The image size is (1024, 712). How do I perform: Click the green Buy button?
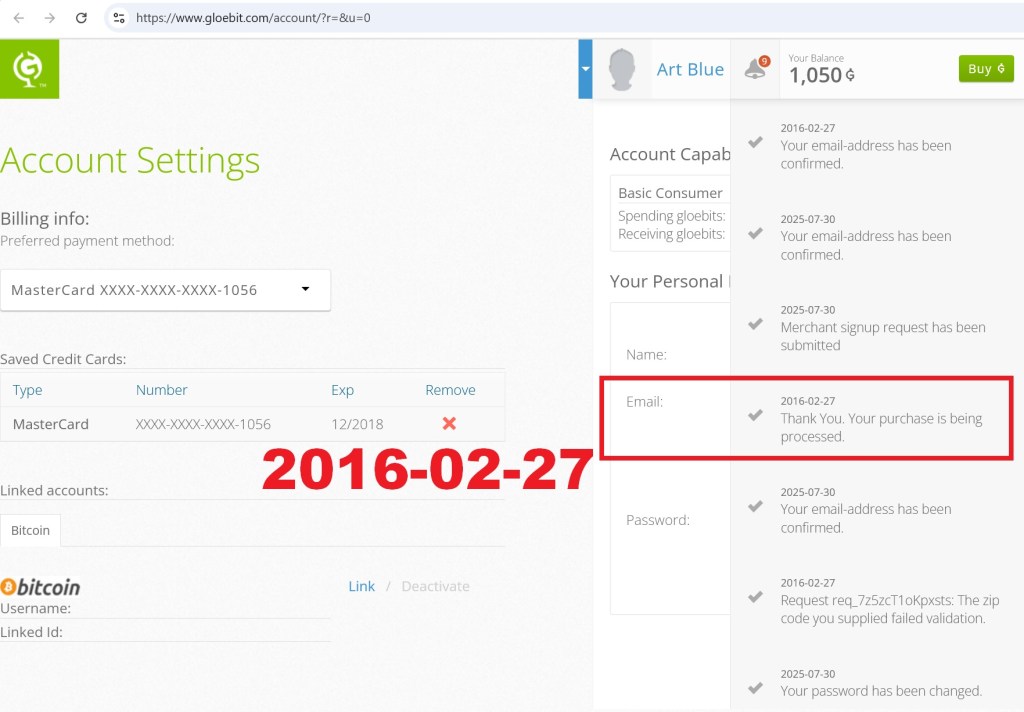[x=985, y=69]
